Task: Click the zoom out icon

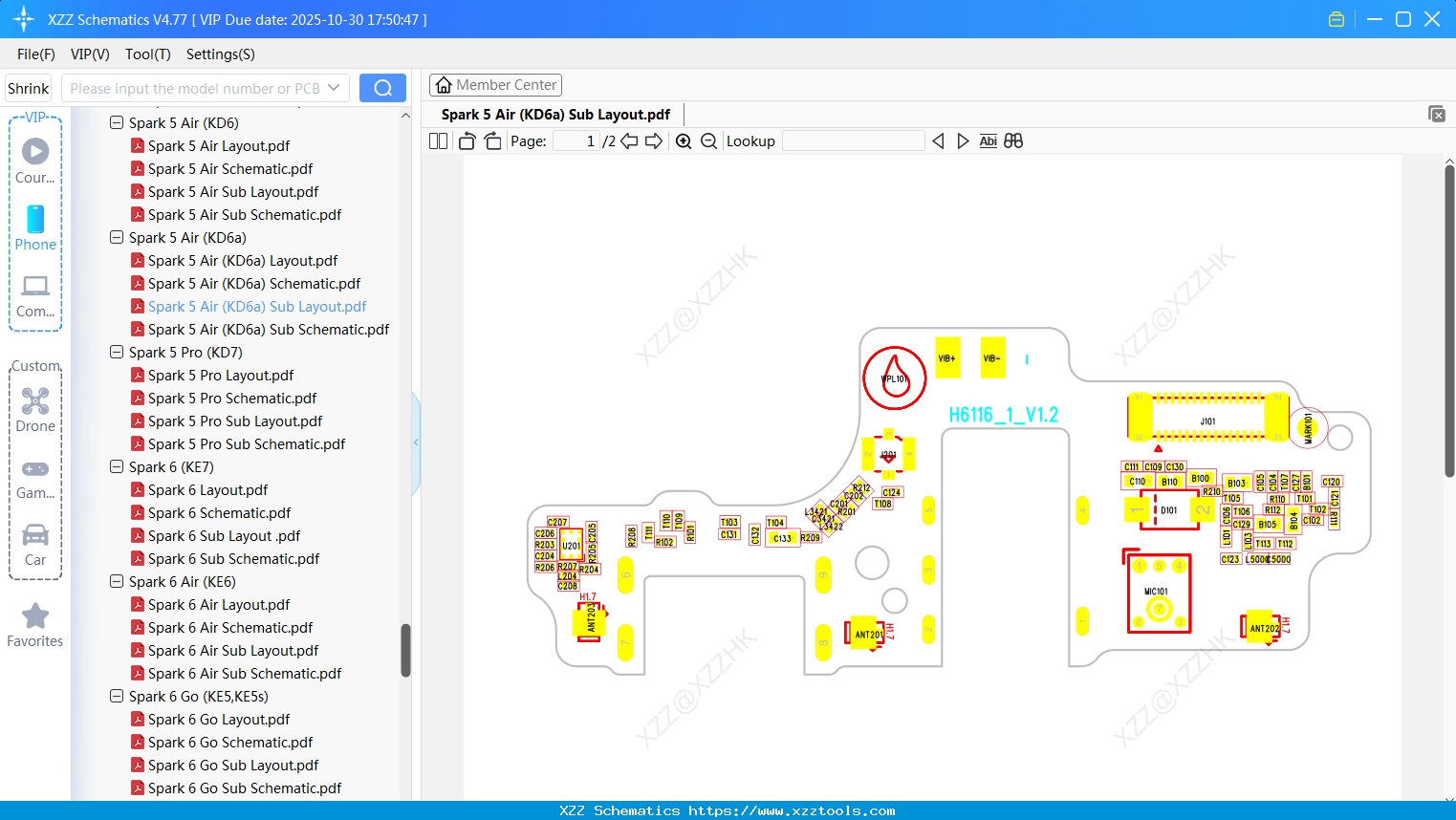Action: tap(708, 140)
